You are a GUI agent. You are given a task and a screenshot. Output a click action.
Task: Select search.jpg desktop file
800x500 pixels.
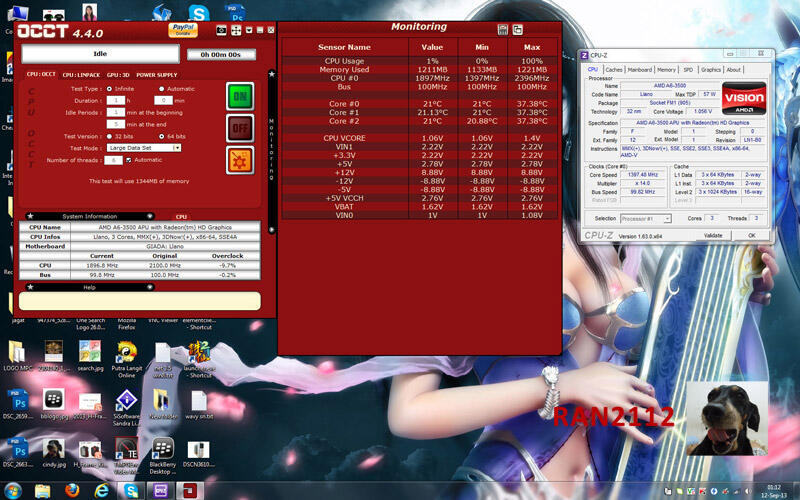[x=90, y=356]
